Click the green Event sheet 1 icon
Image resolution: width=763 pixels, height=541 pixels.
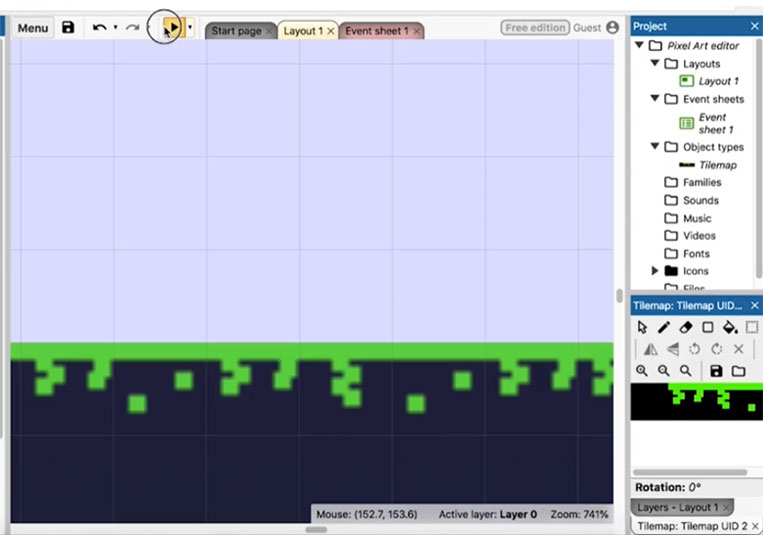[x=686, y=123]
